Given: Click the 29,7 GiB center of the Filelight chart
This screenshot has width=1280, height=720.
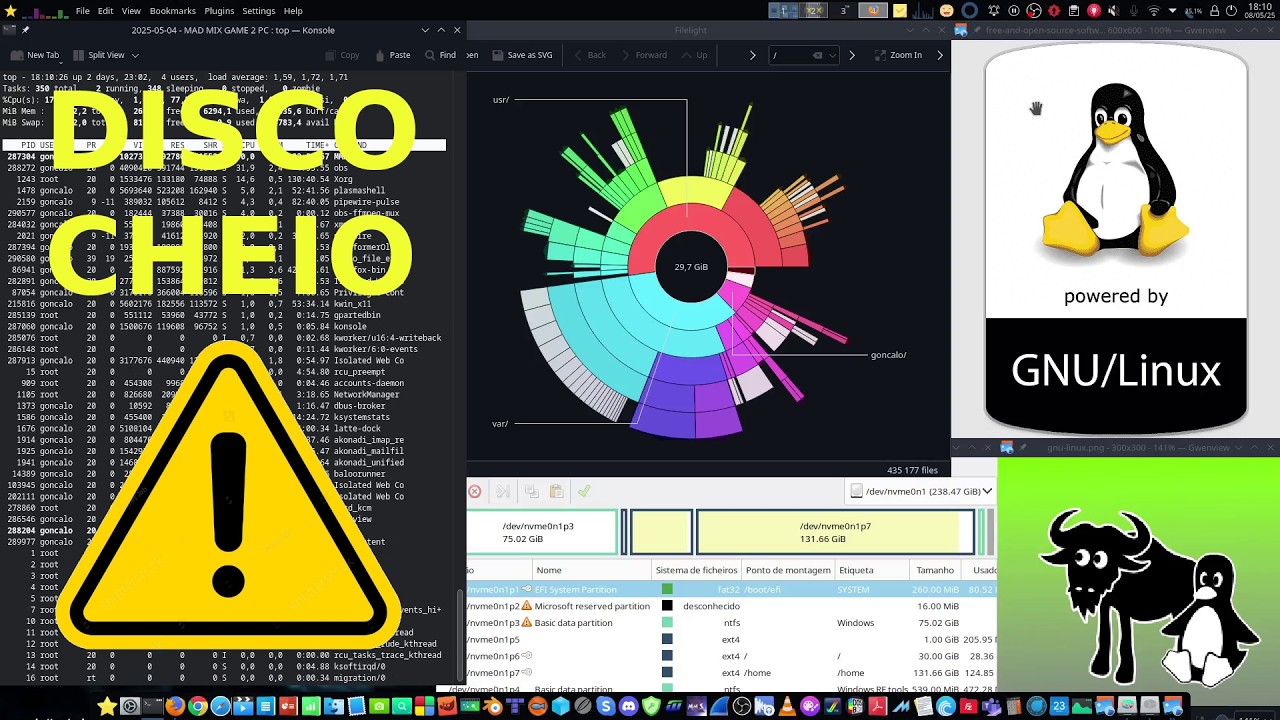Looking at the screenshot, I should click(x=691, y=267).
